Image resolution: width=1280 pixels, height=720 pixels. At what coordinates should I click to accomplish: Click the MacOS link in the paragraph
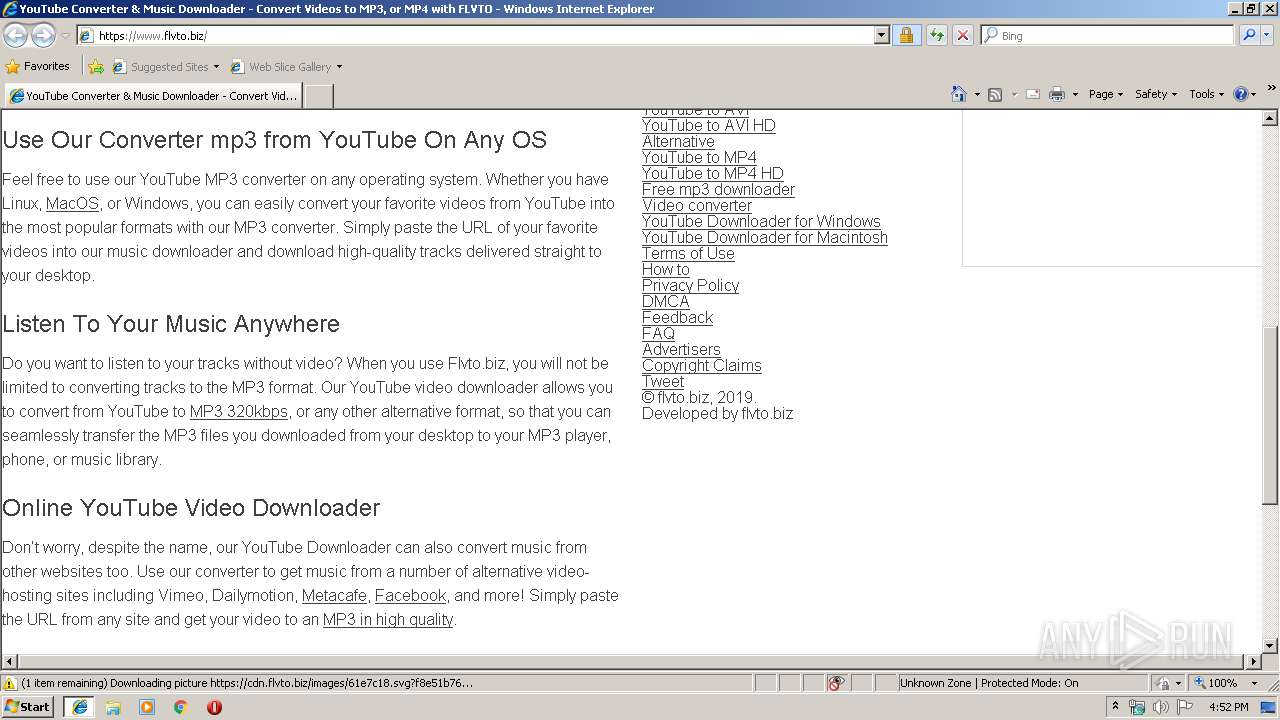pos(72,203)
